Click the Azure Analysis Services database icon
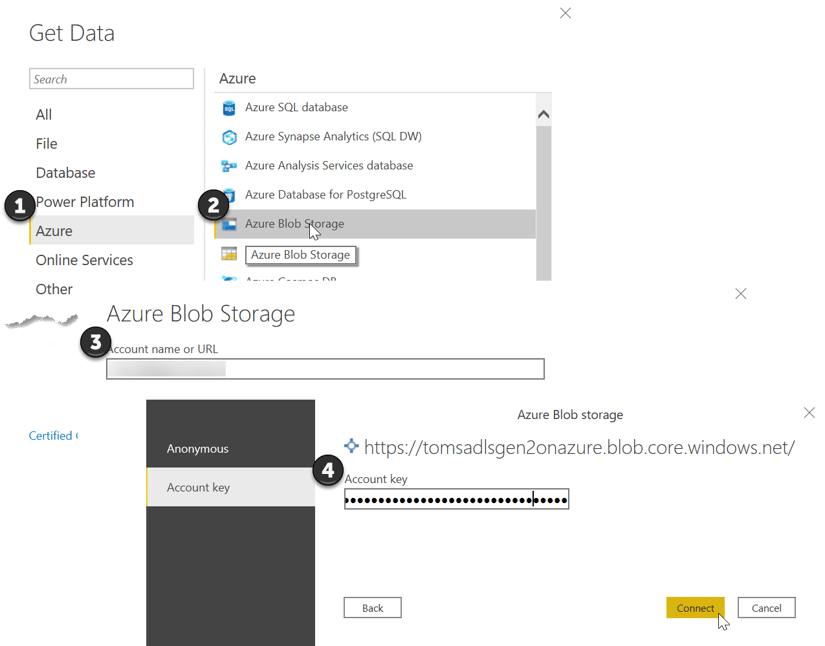 [x=229, y=166]
